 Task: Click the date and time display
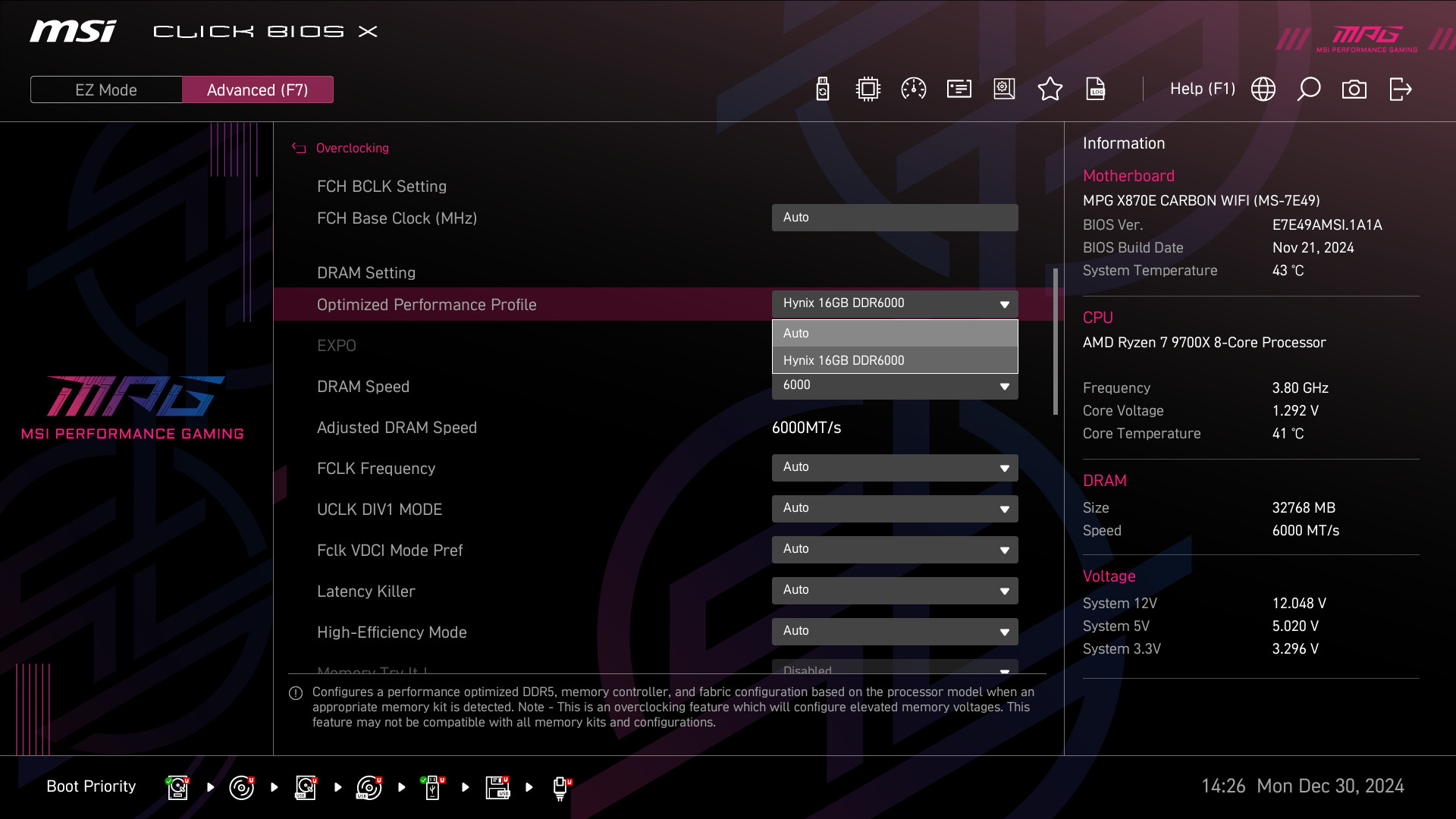click(1303, 786)
